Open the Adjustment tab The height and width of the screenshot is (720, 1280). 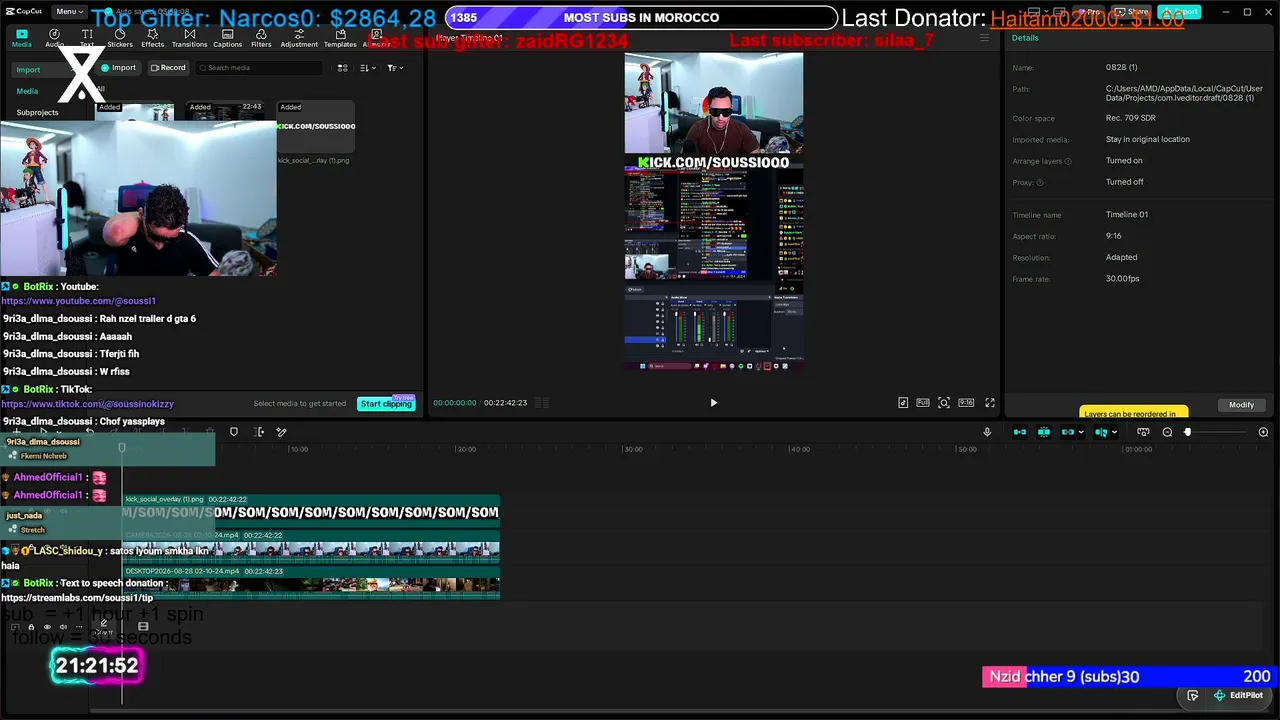coord(299,38)
